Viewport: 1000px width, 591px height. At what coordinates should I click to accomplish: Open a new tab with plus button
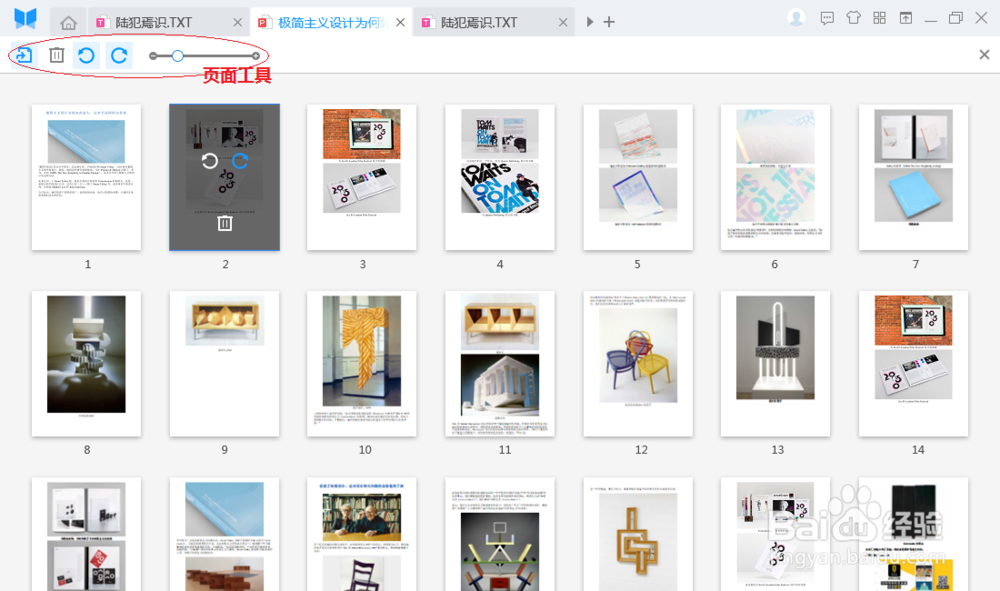[x=609, y=22]
